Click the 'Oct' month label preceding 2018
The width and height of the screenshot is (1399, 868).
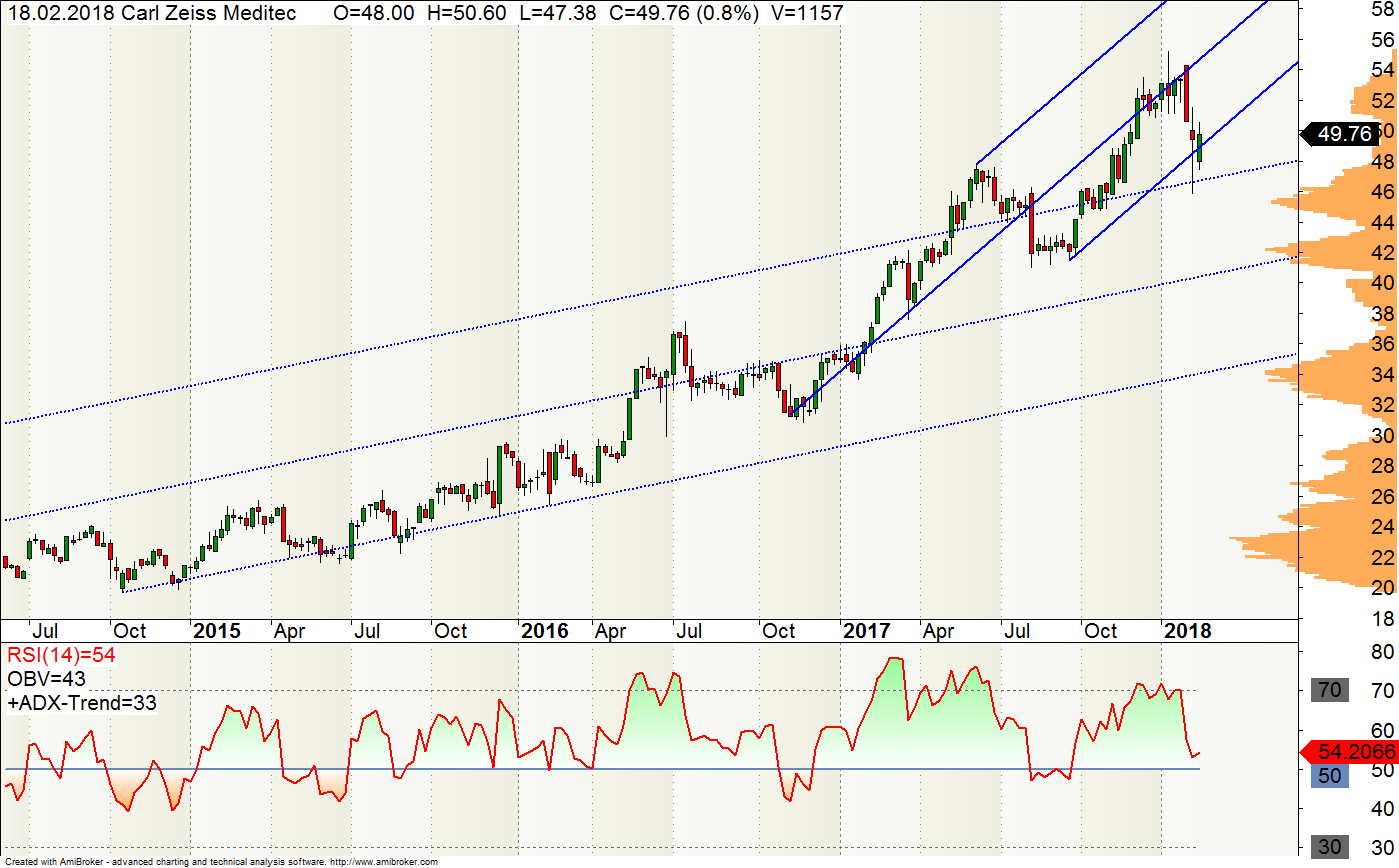pos(1101,631)
